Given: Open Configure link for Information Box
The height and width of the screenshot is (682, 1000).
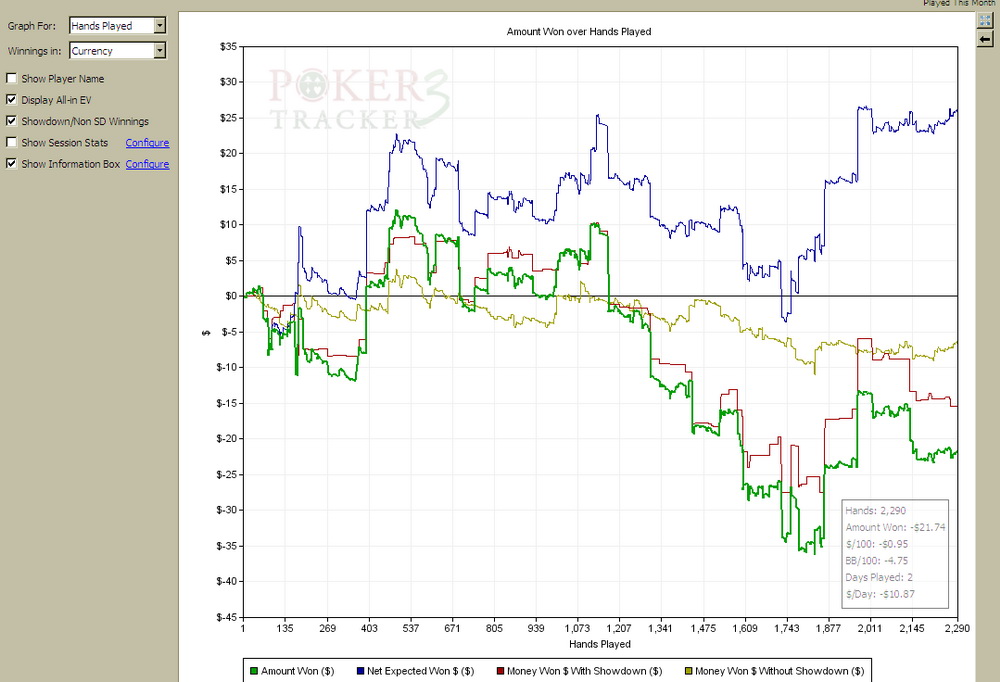Looking at the screenshot, I should click(x=147, y=164).
